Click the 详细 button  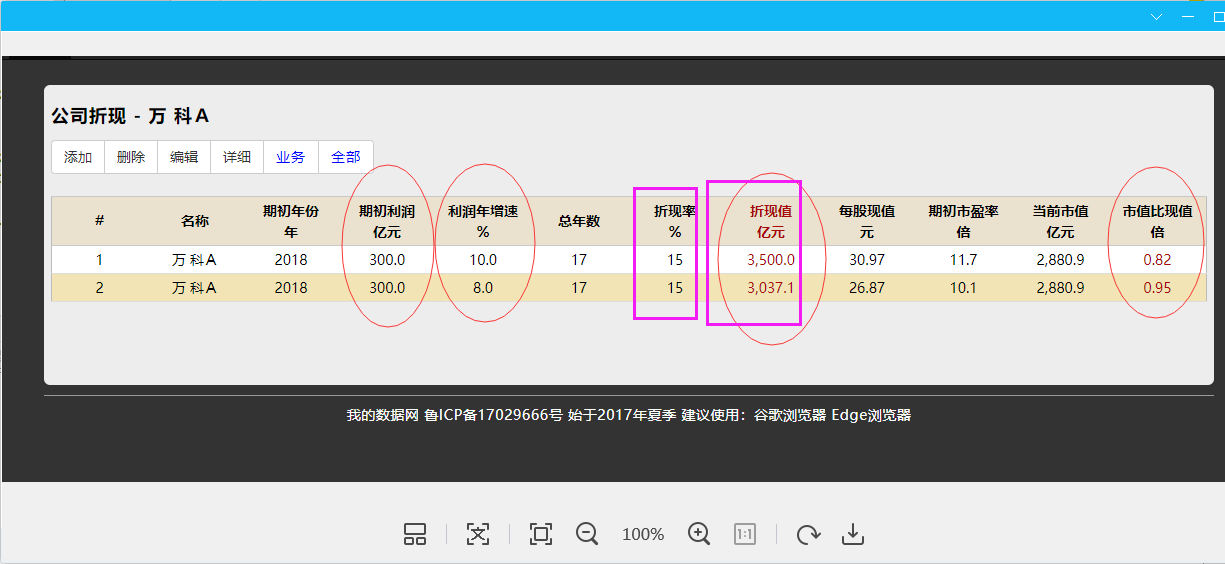click(x=237, y=157)
